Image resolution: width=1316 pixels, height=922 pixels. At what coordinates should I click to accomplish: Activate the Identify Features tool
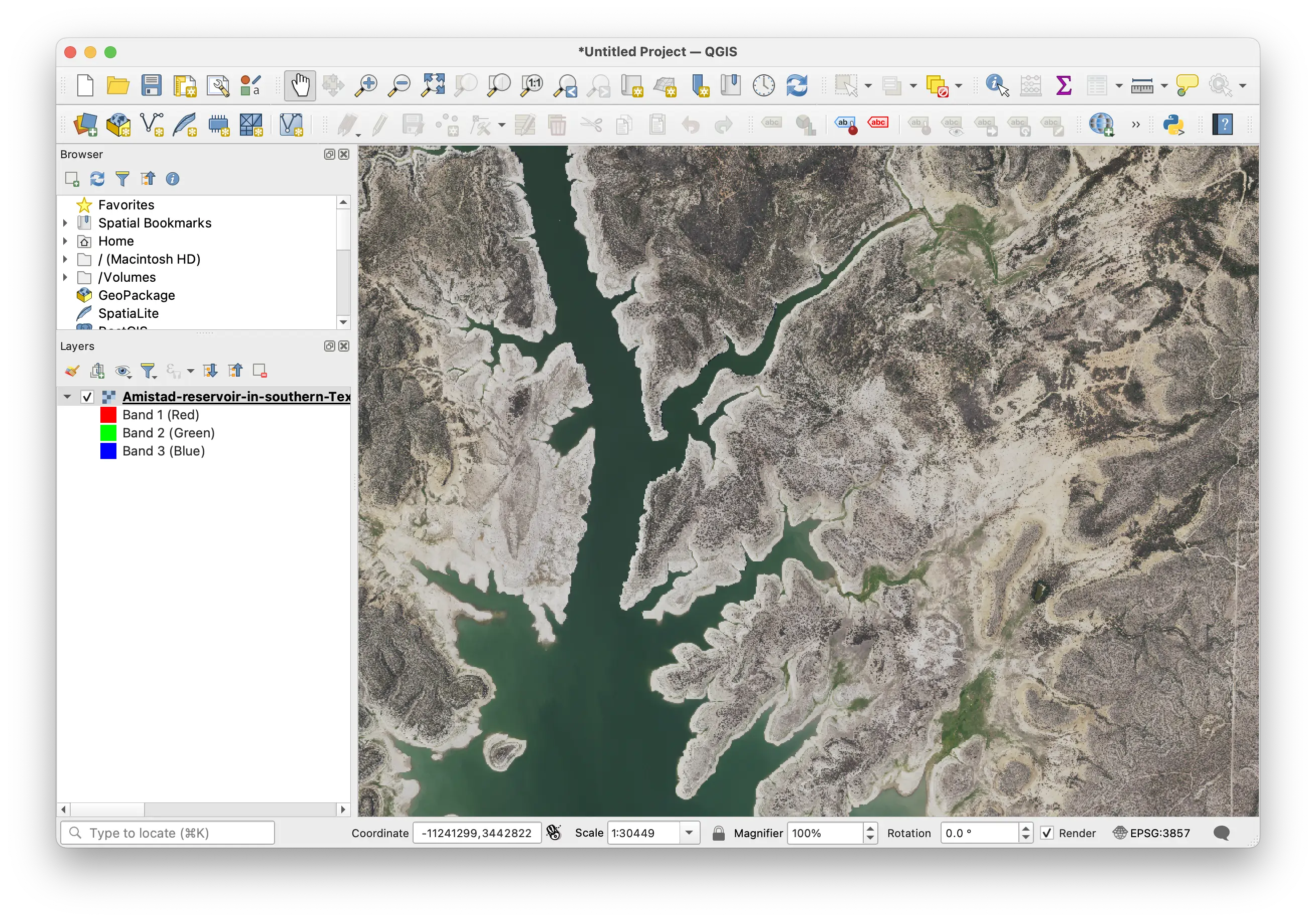(997, 86)
